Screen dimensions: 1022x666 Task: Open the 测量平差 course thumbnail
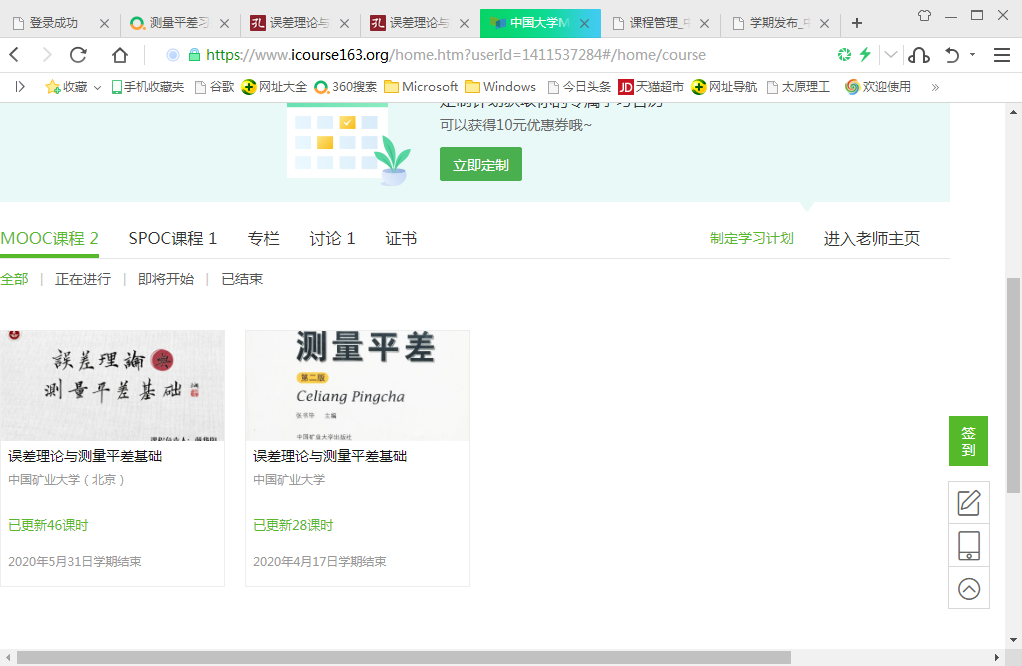pyautogui.click(x=357, y=386)
